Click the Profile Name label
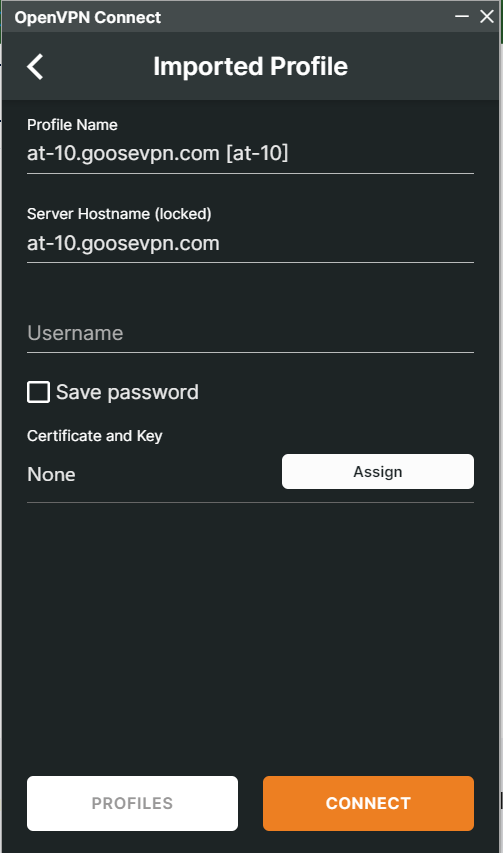Viewport: 503px width, 853px height. coord(72,125)
